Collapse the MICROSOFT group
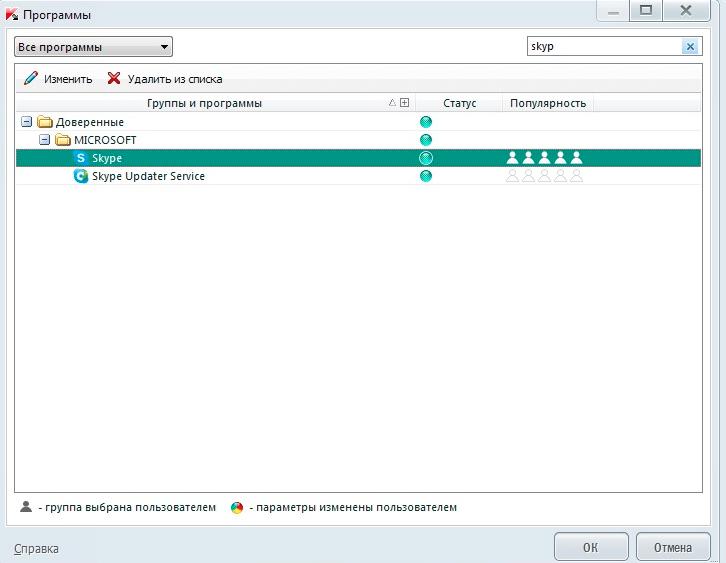This screenshot has width=726, height=563. (44, 139)
